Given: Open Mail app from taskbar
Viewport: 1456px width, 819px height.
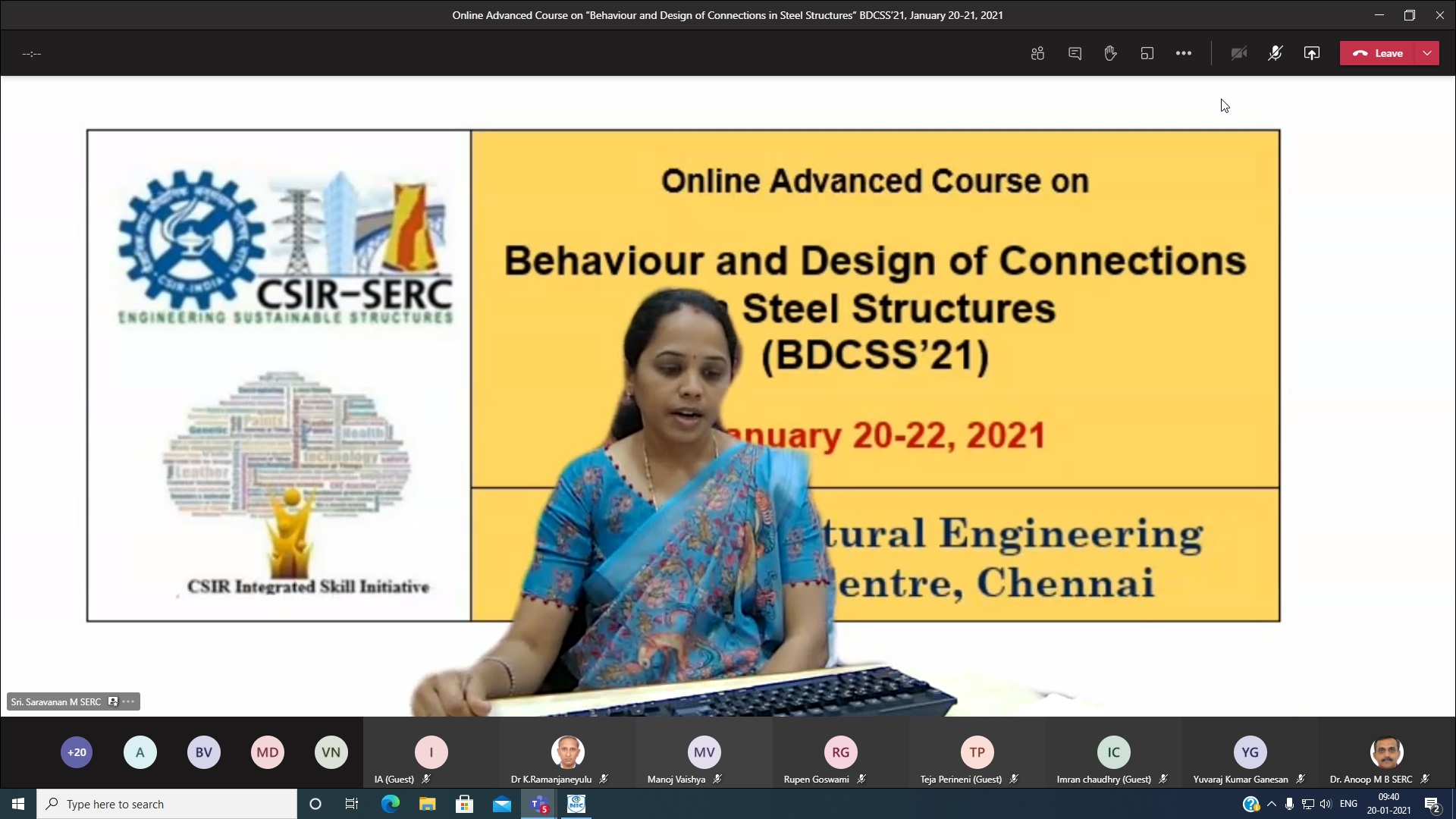Looking at the screenshot, I should (501, 804).
